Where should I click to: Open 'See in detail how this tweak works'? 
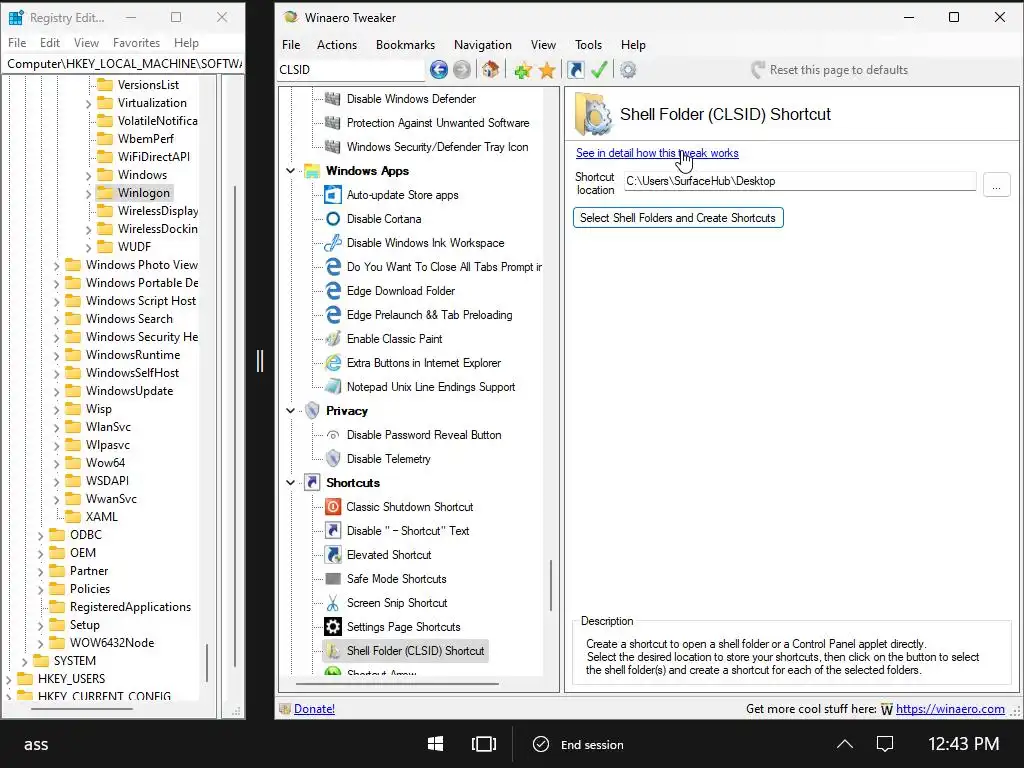[x=657, y=153]
